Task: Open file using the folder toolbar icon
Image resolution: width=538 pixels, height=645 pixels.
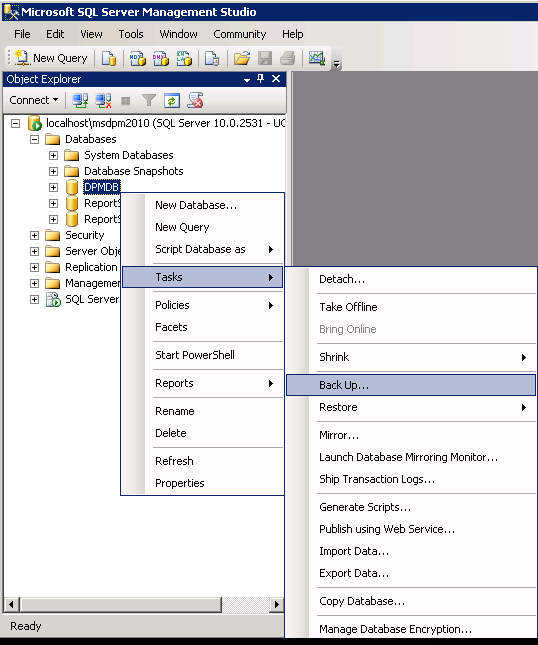Action: coord(242,58)
